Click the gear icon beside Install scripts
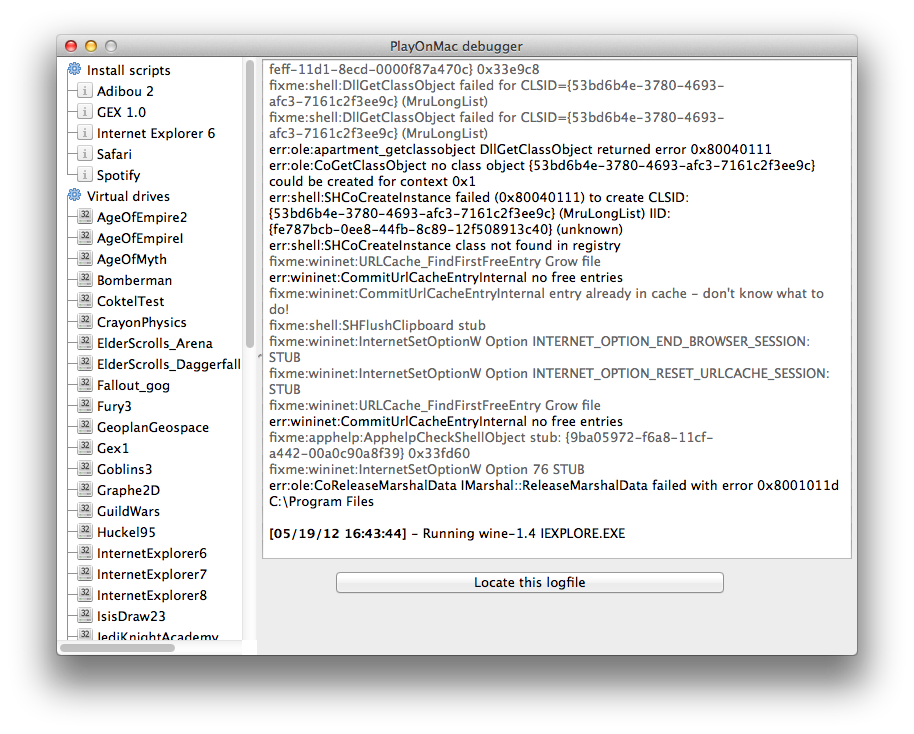The image size is (914, 734). [x=75, y=70]
